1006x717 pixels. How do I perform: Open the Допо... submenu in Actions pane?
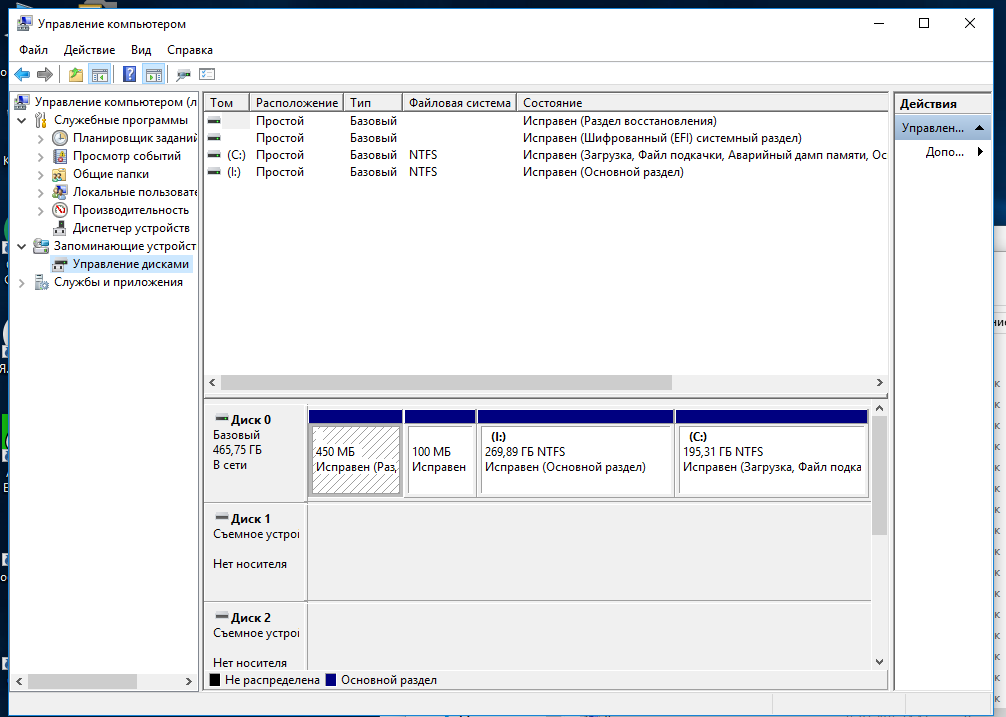click(x=980, y=152)
